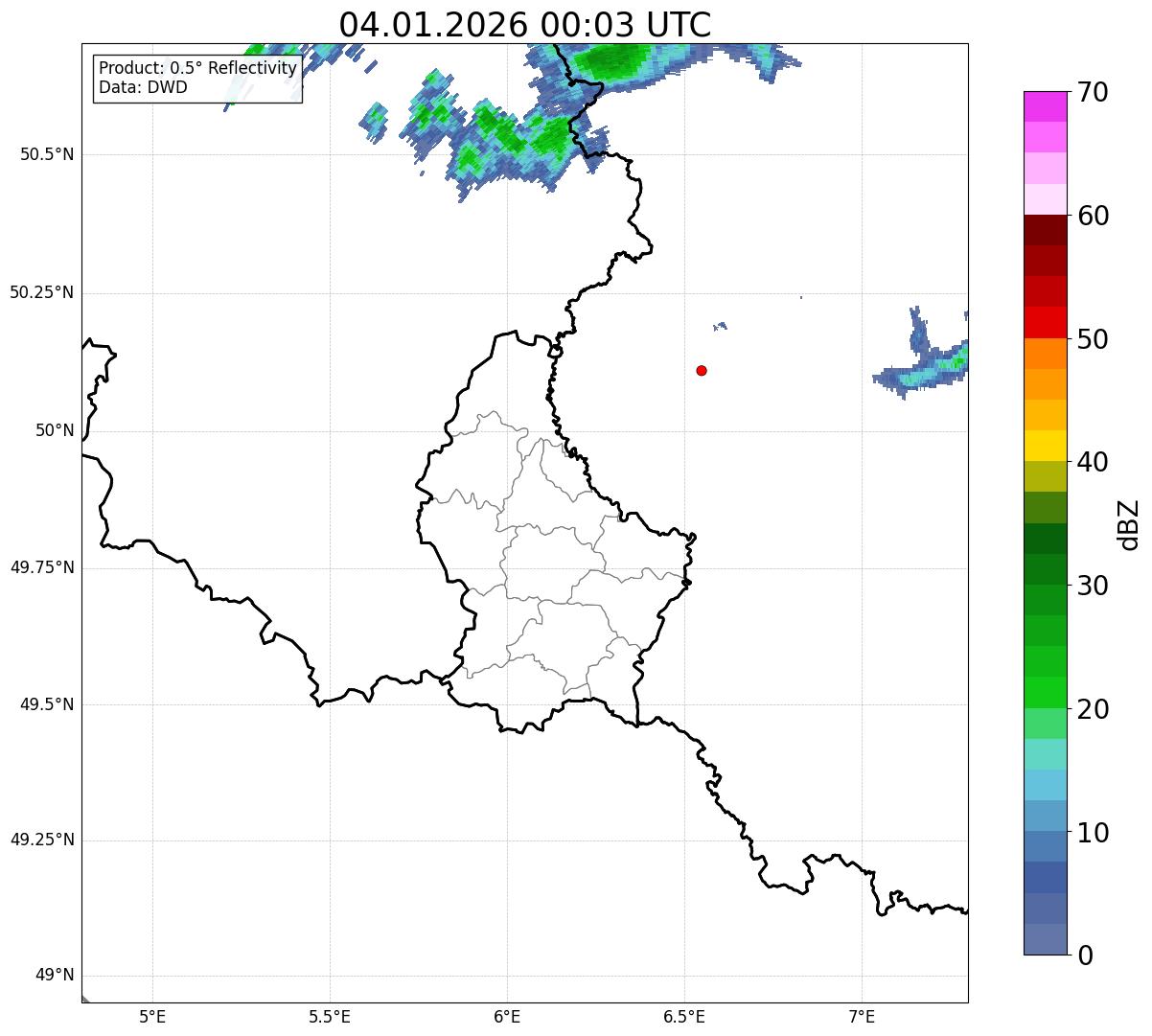
Task: Click the 50.25°N latitude label
Action: coord(42,292)
